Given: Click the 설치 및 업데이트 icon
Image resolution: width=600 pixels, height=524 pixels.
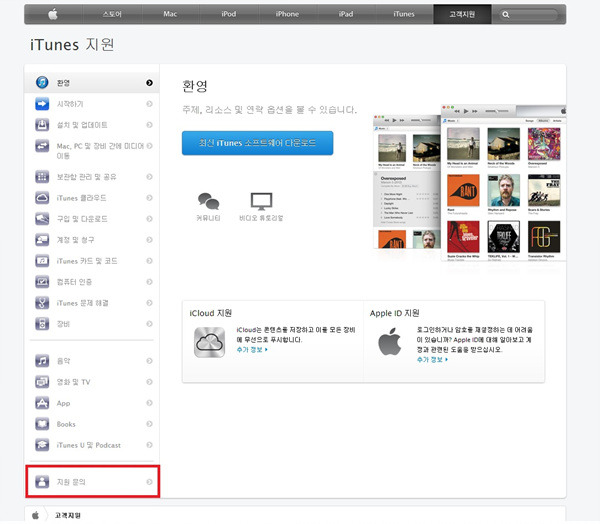Looking at the screenshot, I should point(42,125).
